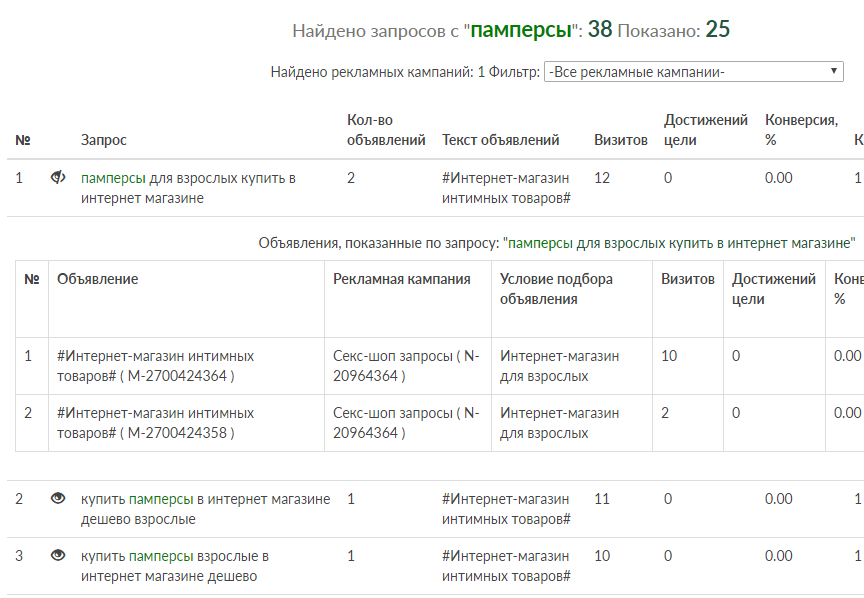Sort top table by 'Визитов' header
864x598 pixels.
pos(620,140)
